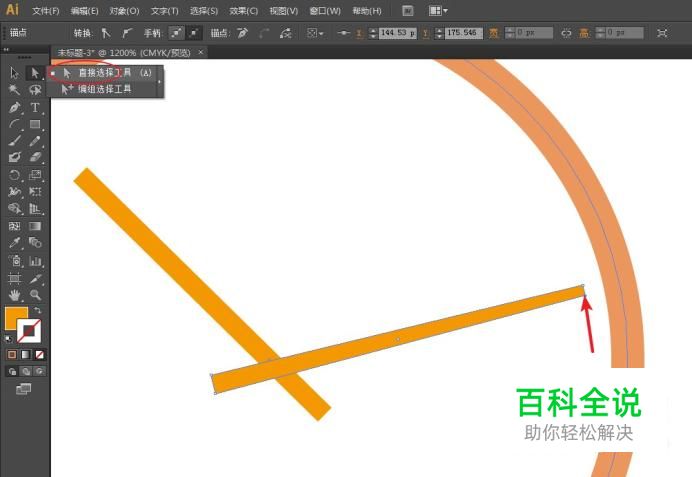
Task: Open the 效果(C) menu
Action: click(x=244, y=11)
